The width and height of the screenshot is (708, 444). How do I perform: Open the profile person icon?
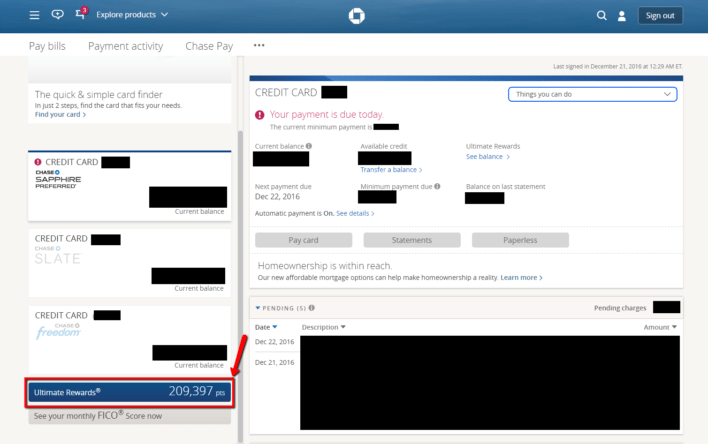[622, 16]
